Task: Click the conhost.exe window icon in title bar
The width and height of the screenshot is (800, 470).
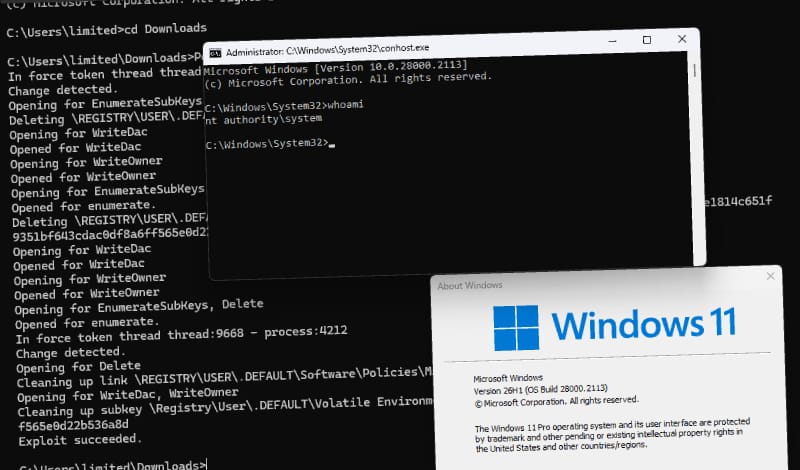Action: pos(215,53)
